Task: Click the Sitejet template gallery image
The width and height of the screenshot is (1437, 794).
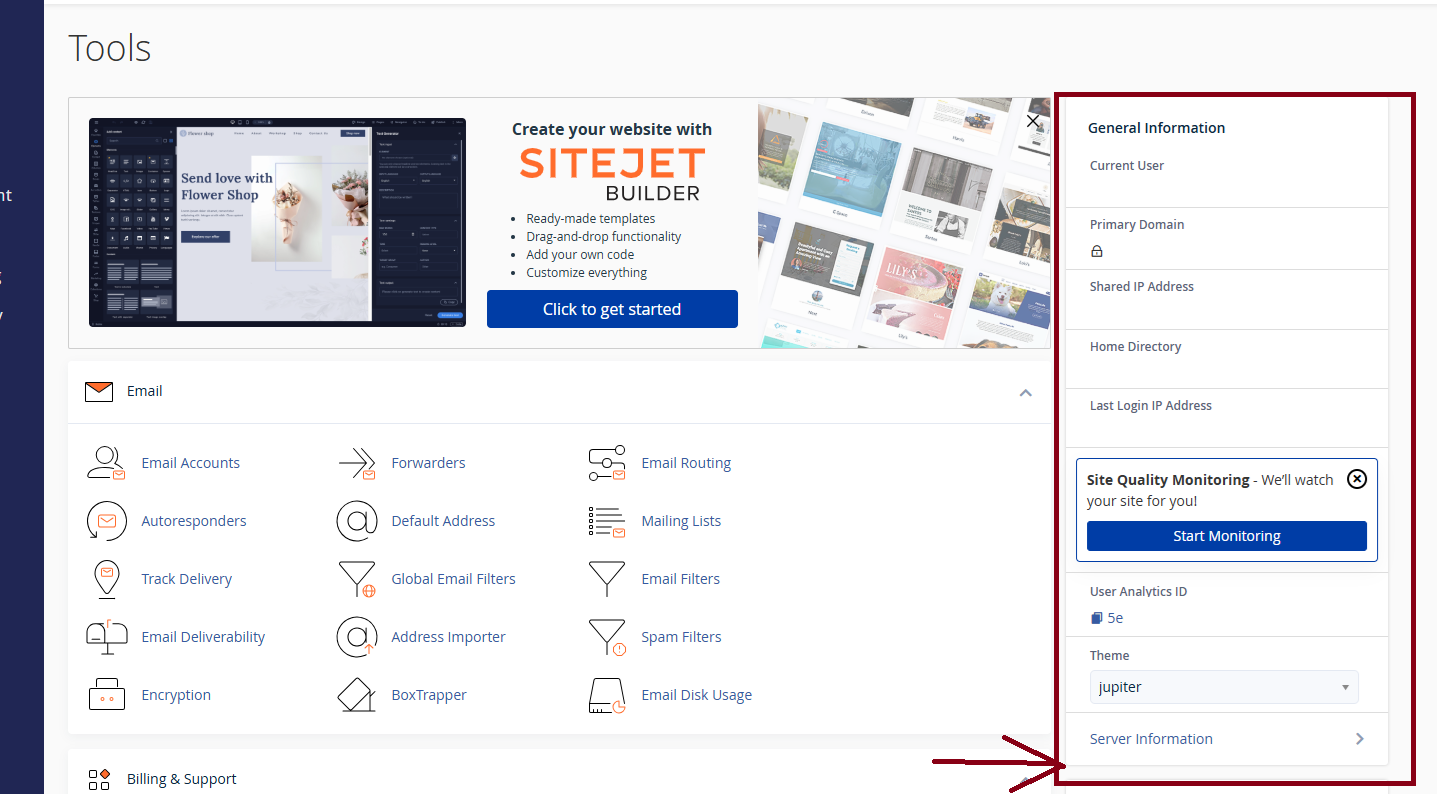Action: (x=904, y=222)
